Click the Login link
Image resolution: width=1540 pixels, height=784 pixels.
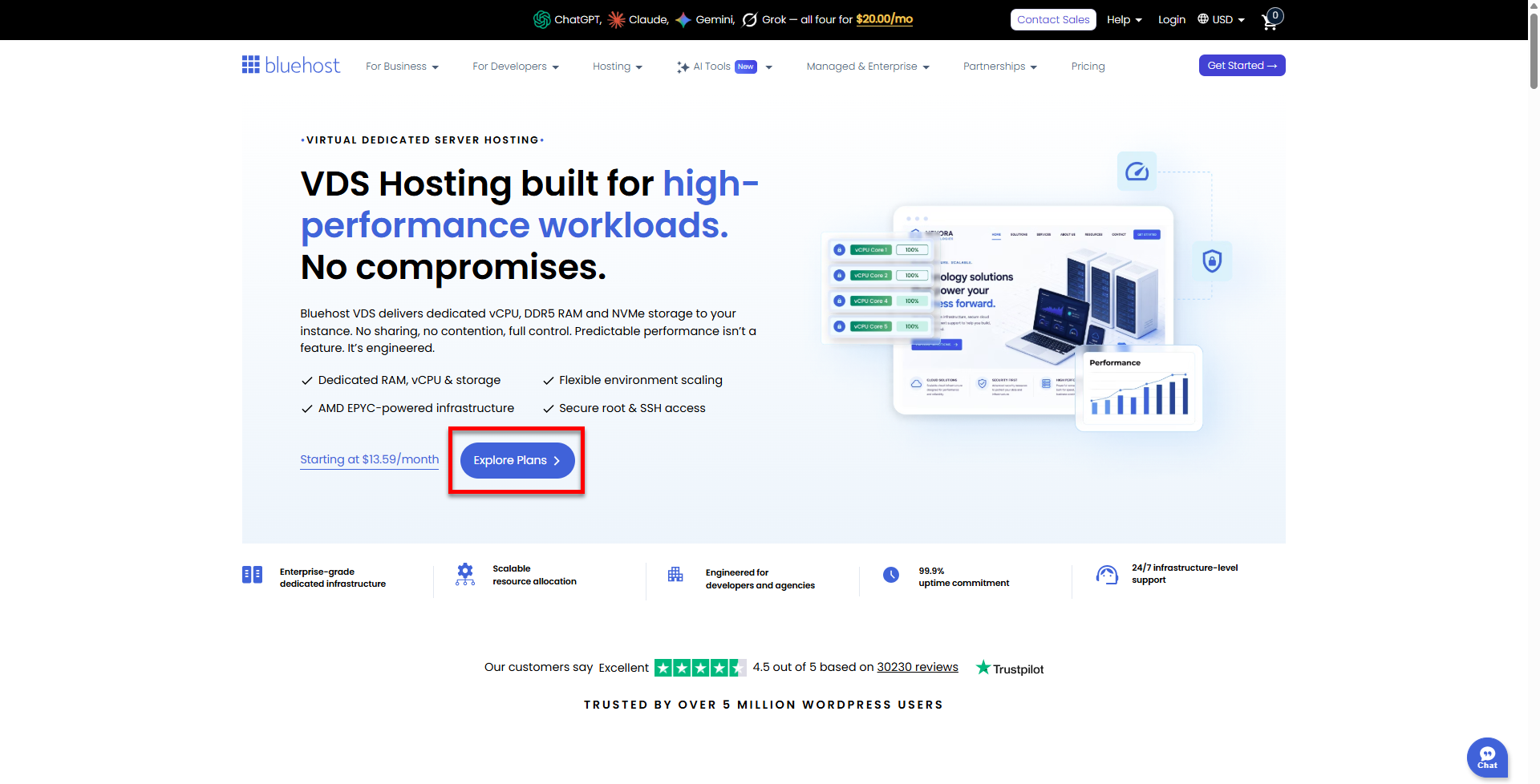(1172, 19)
